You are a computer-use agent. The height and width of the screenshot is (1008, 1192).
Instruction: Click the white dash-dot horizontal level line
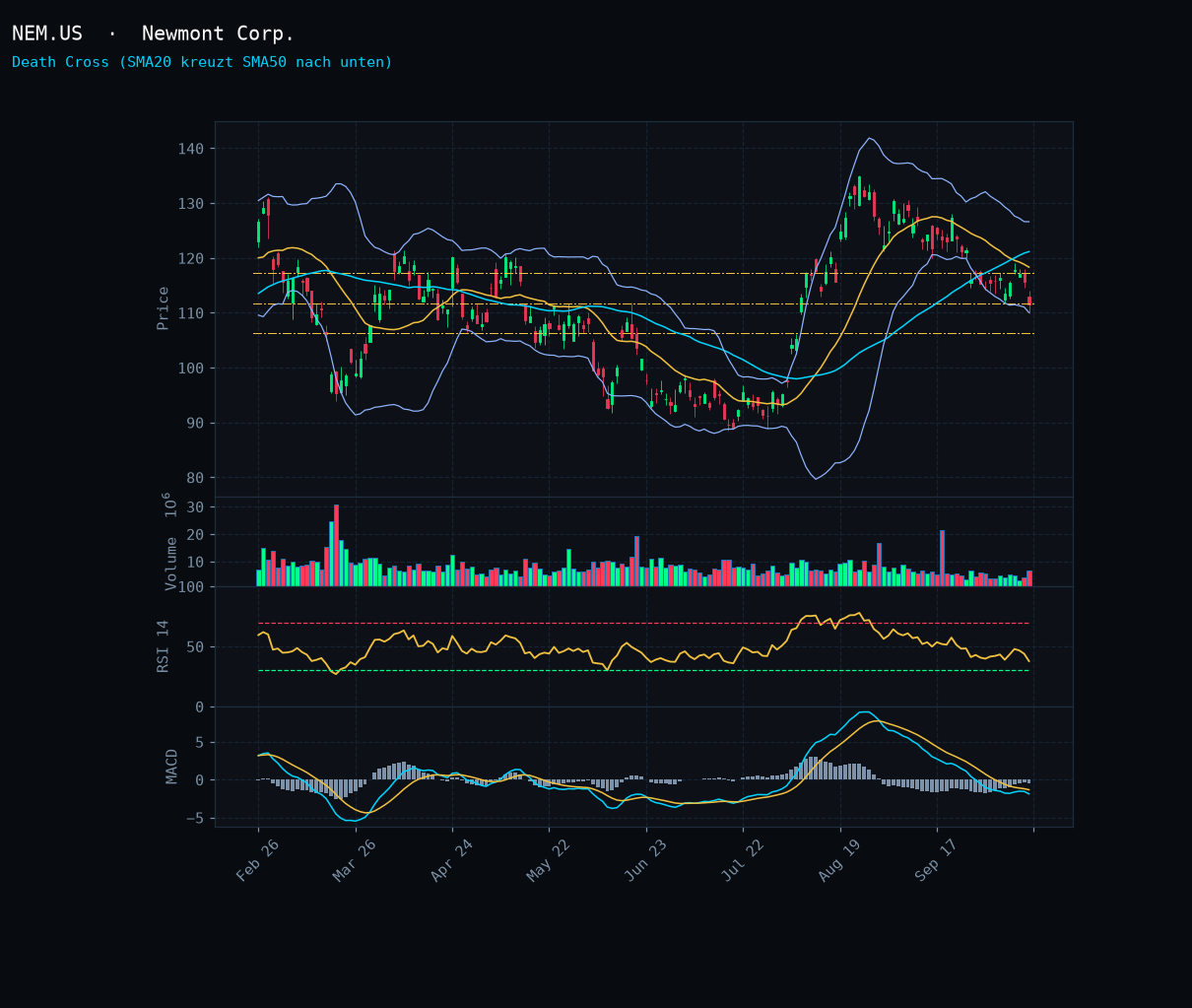click(643, 273)
